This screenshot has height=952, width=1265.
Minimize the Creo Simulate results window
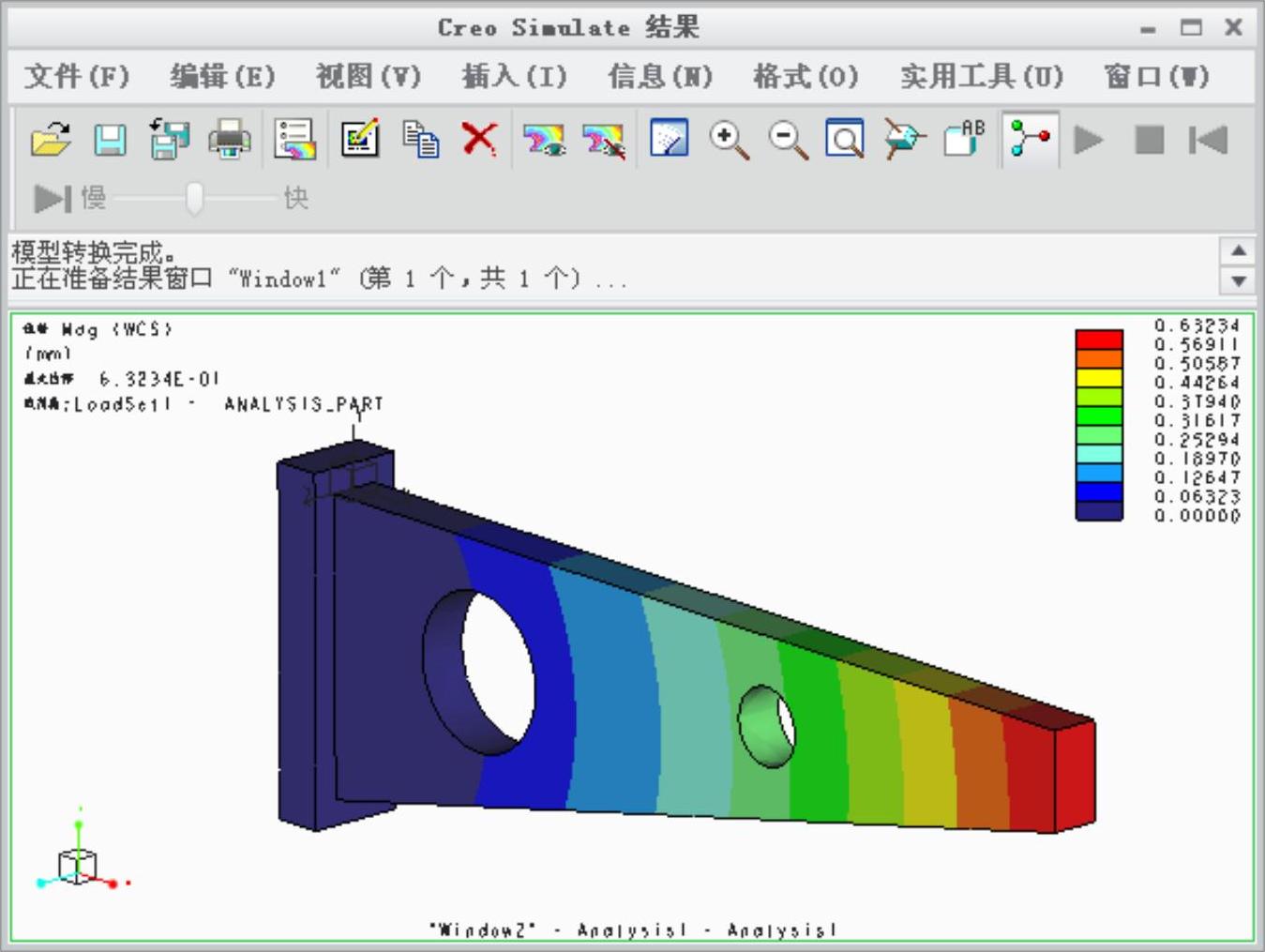(1148, 28)
